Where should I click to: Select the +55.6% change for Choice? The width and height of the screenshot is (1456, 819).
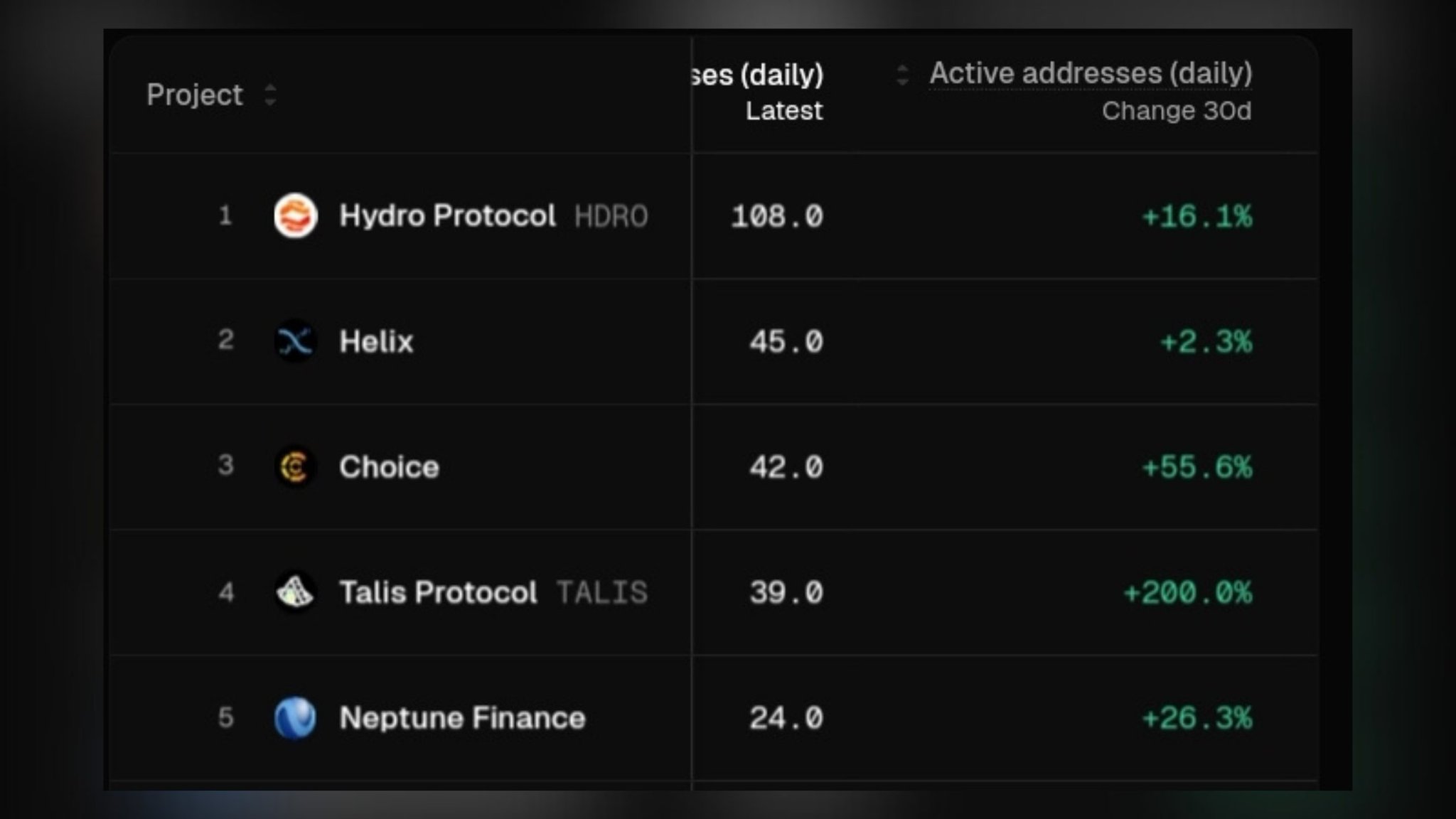(1197, 467)
